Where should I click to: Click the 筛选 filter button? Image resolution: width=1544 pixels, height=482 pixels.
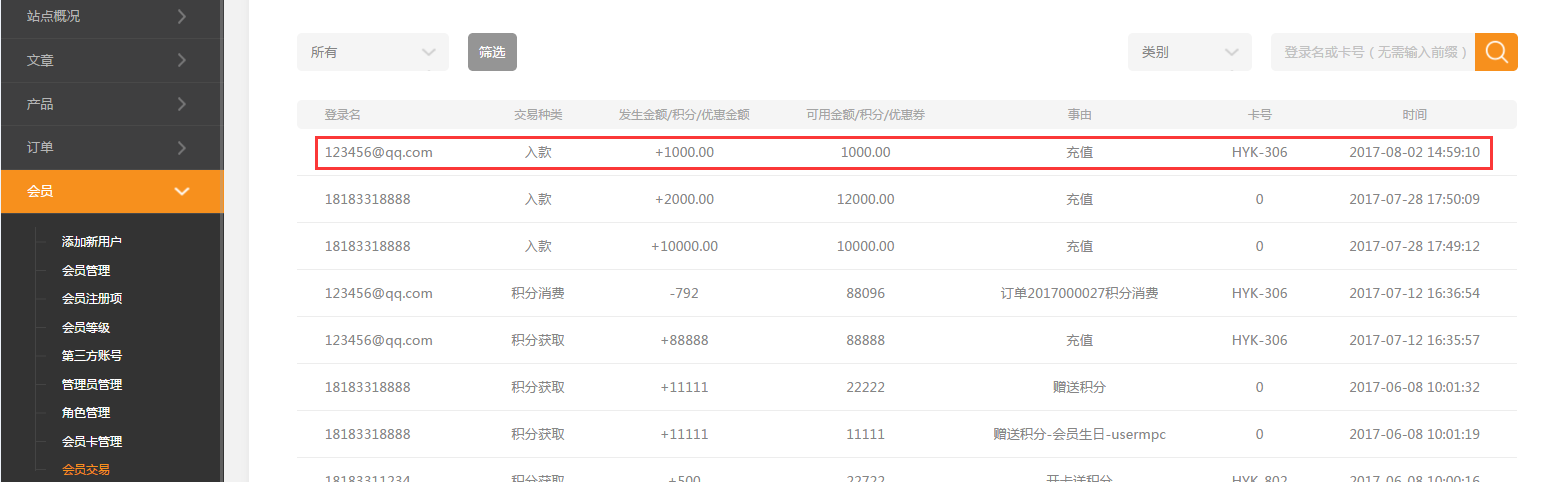point(492,52)
